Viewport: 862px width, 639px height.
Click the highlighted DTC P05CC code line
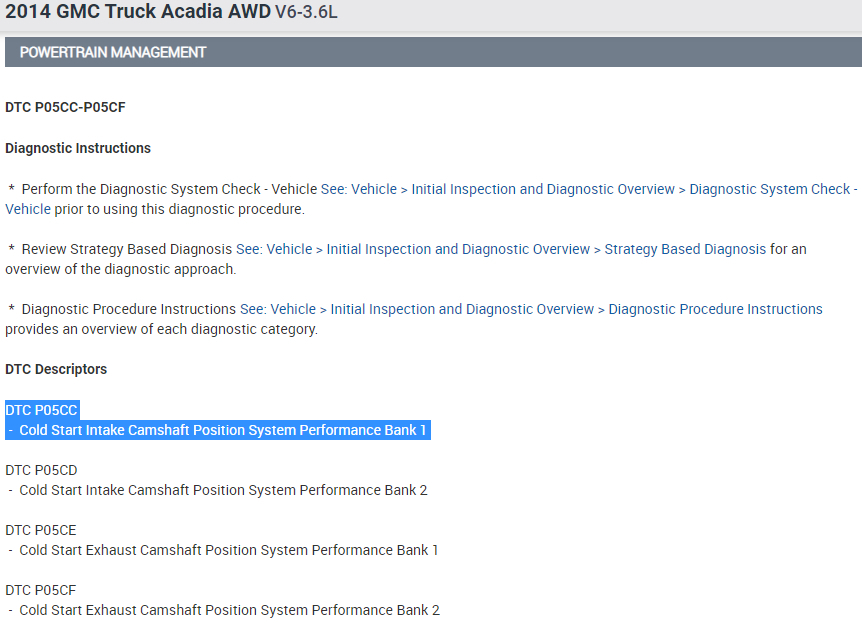(x=41, y=410)
